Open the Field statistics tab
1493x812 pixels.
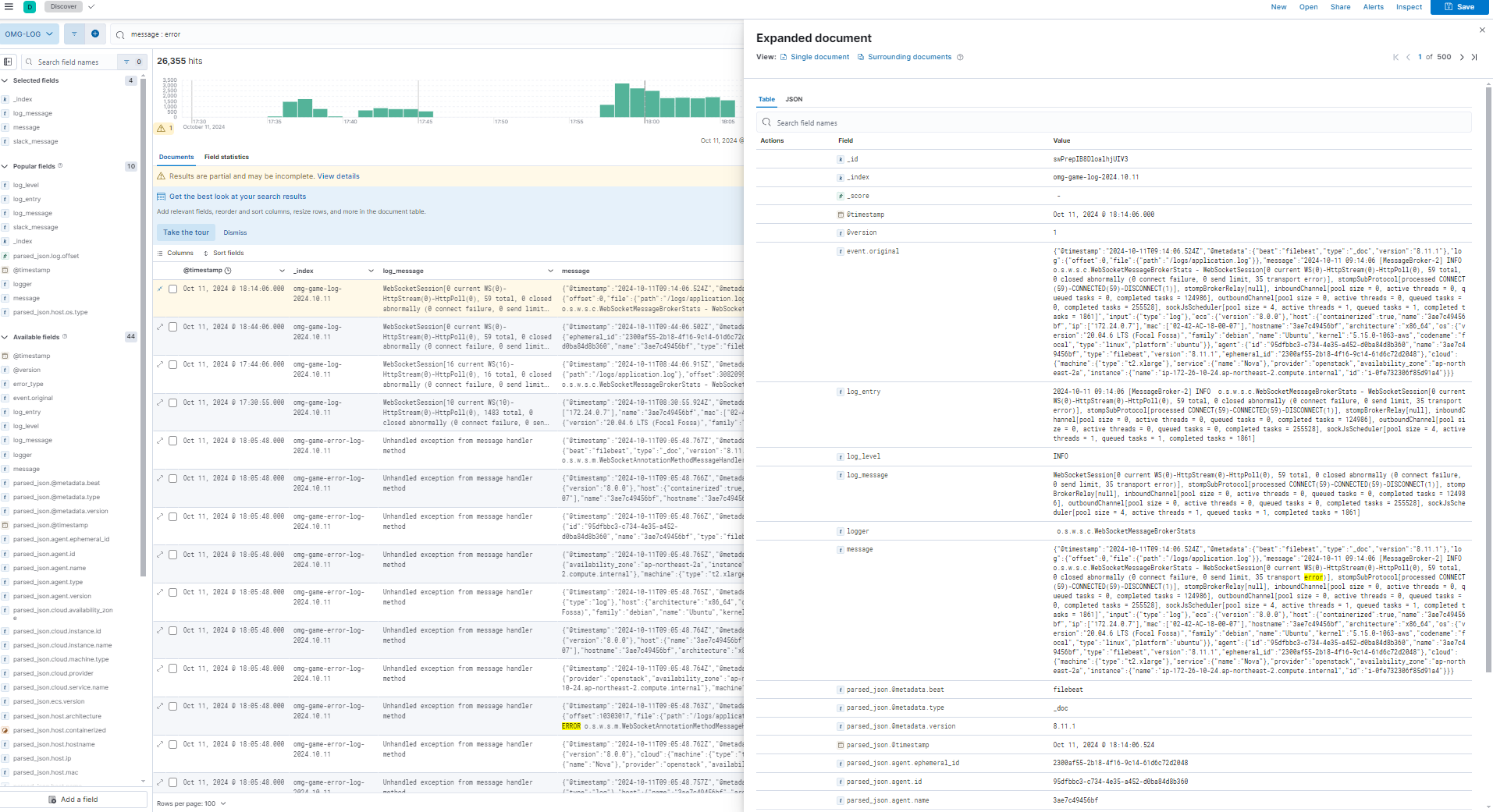click(226, 157)
